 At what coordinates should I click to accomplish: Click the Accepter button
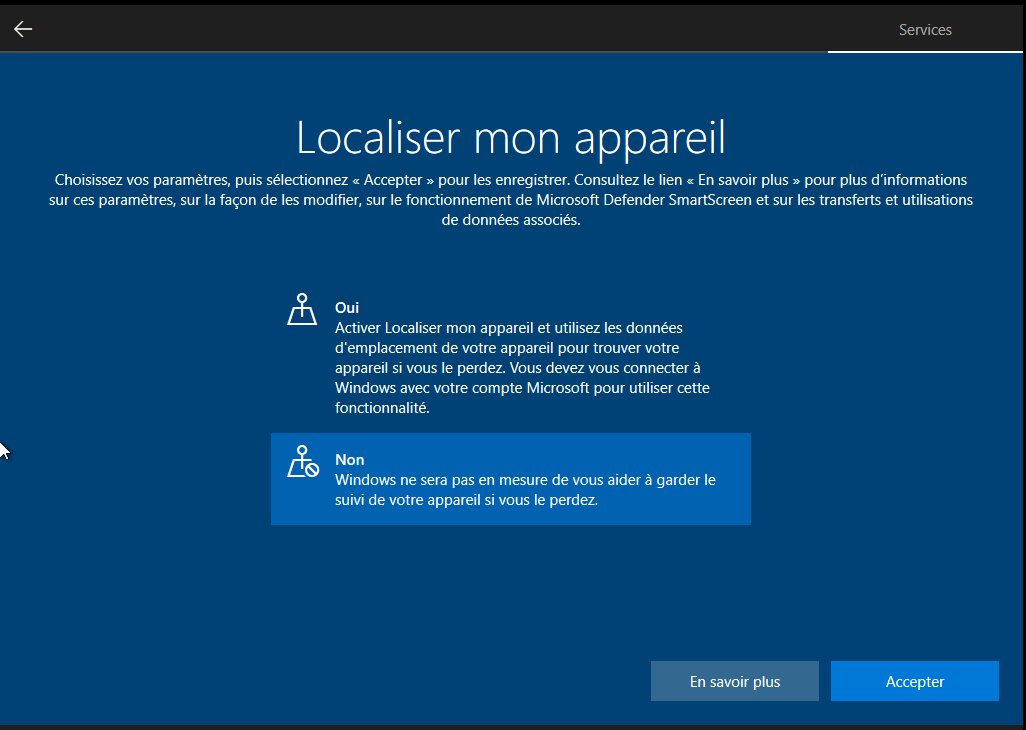(x=914, y=681)
